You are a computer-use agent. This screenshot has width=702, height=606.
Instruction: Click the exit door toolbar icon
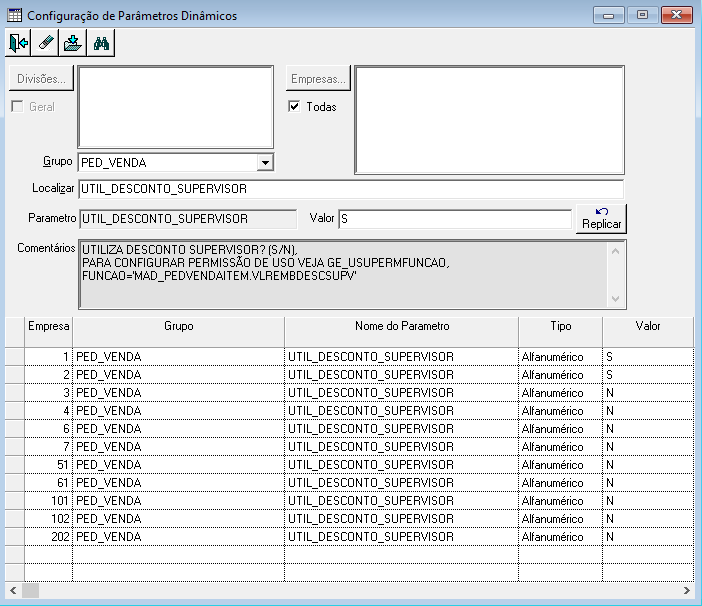[18, 43]
